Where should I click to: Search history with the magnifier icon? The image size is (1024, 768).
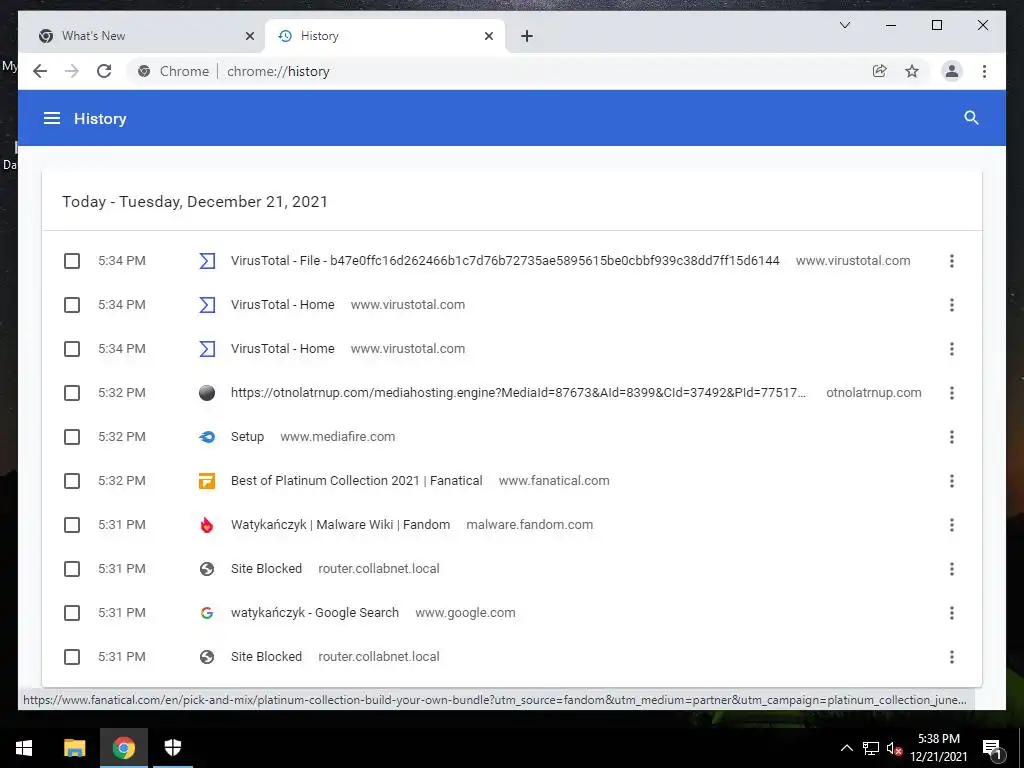971,118
